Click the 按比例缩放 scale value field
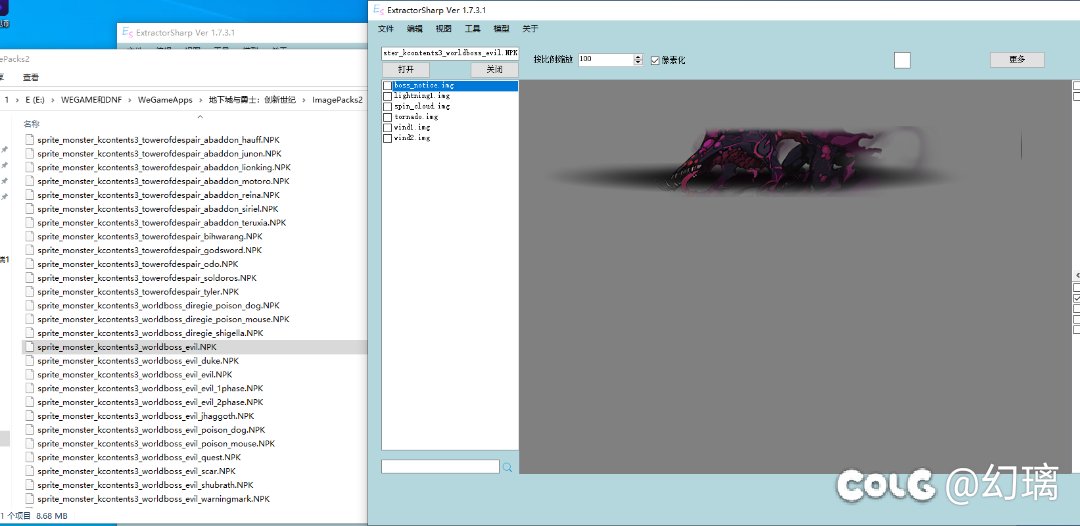This screenshot has width=1080, height=526. click(x=605, y=60)
